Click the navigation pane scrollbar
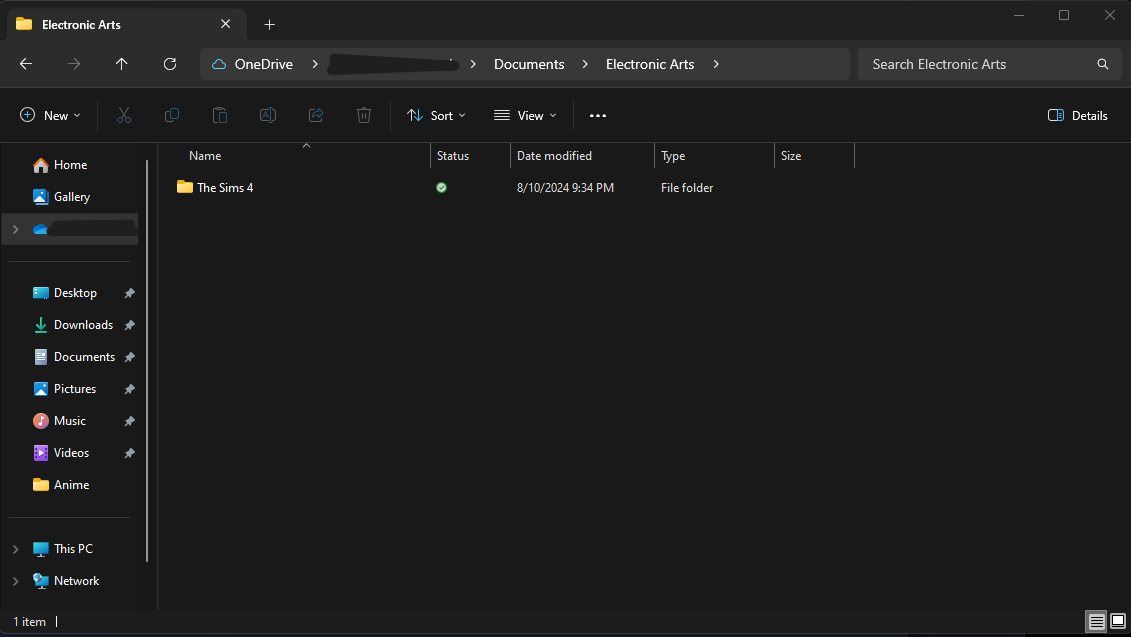Image resolution: width=1131 pixels, height=637 pixels. coord(147,361)
